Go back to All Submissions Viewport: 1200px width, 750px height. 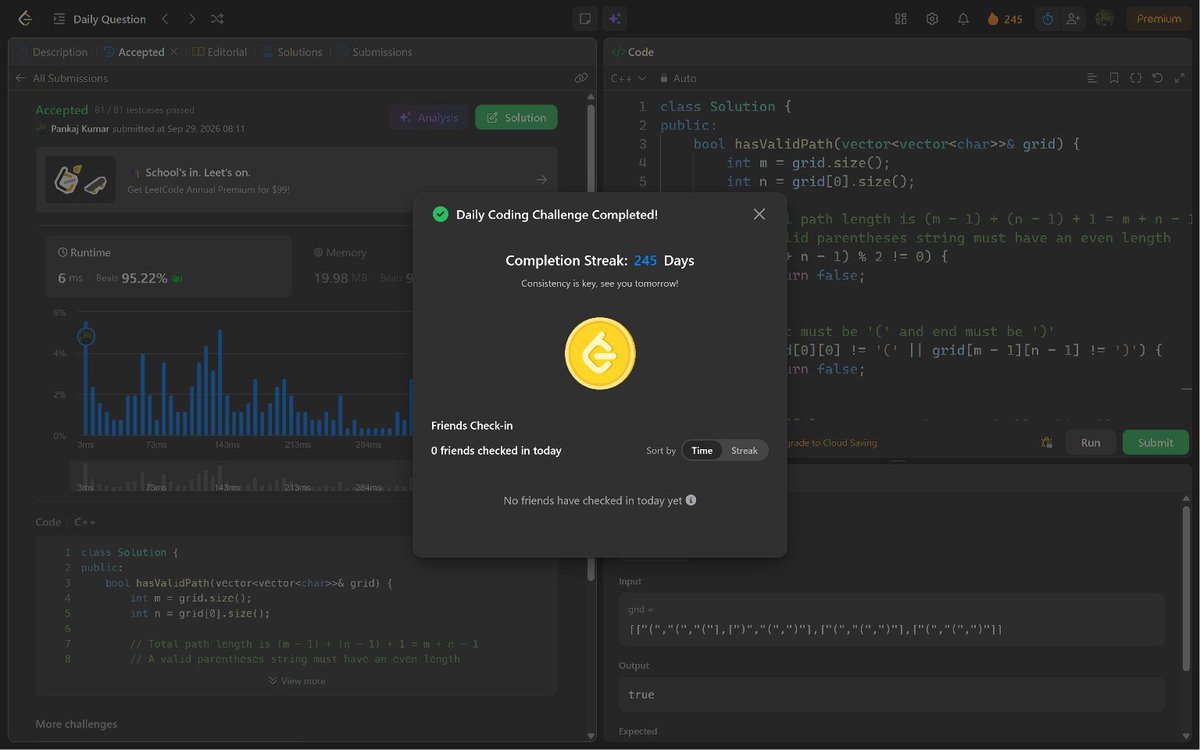(x=61, y=78)
